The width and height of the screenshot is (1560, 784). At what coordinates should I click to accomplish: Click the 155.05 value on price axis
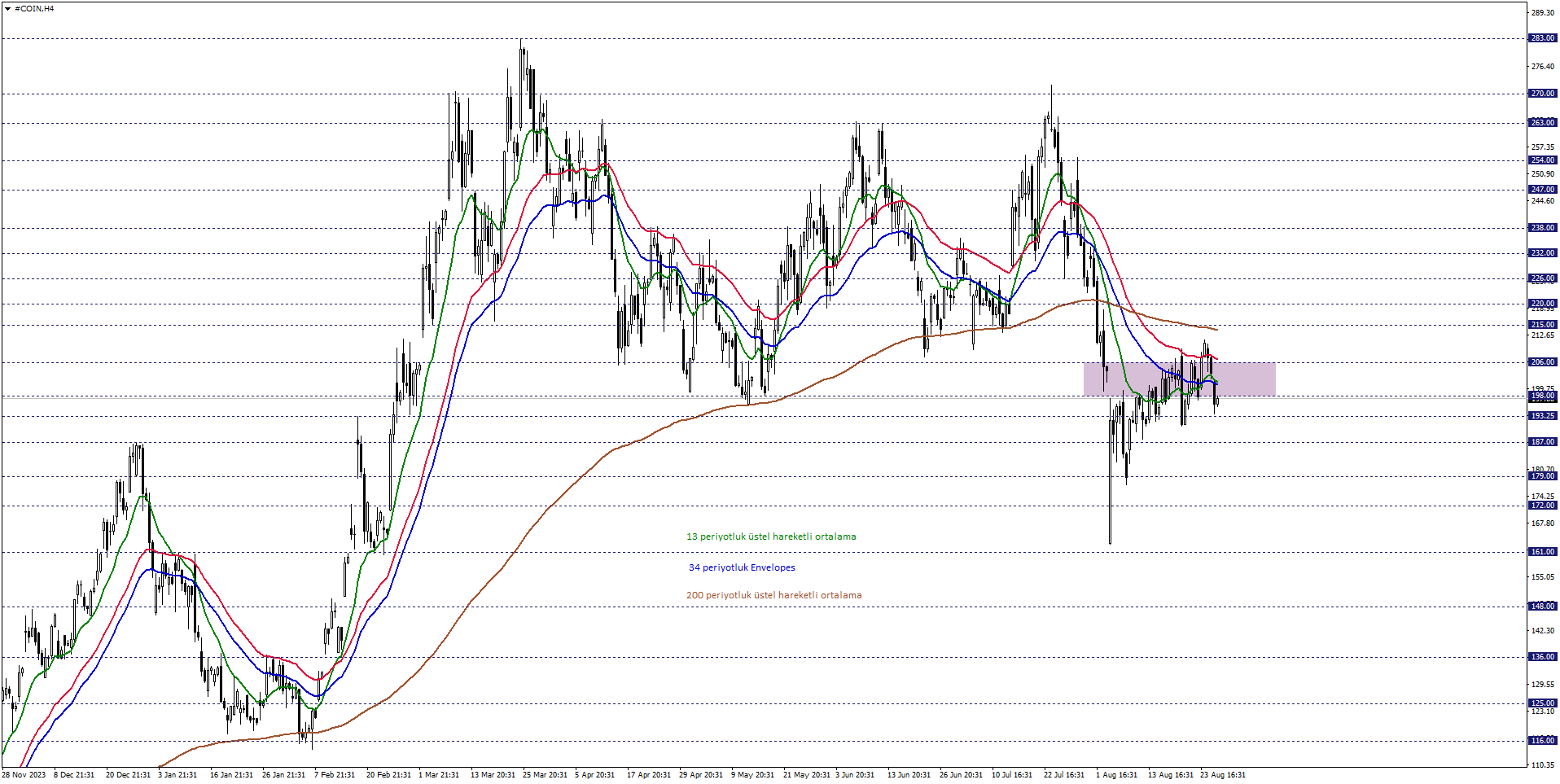coord(1543,577)
